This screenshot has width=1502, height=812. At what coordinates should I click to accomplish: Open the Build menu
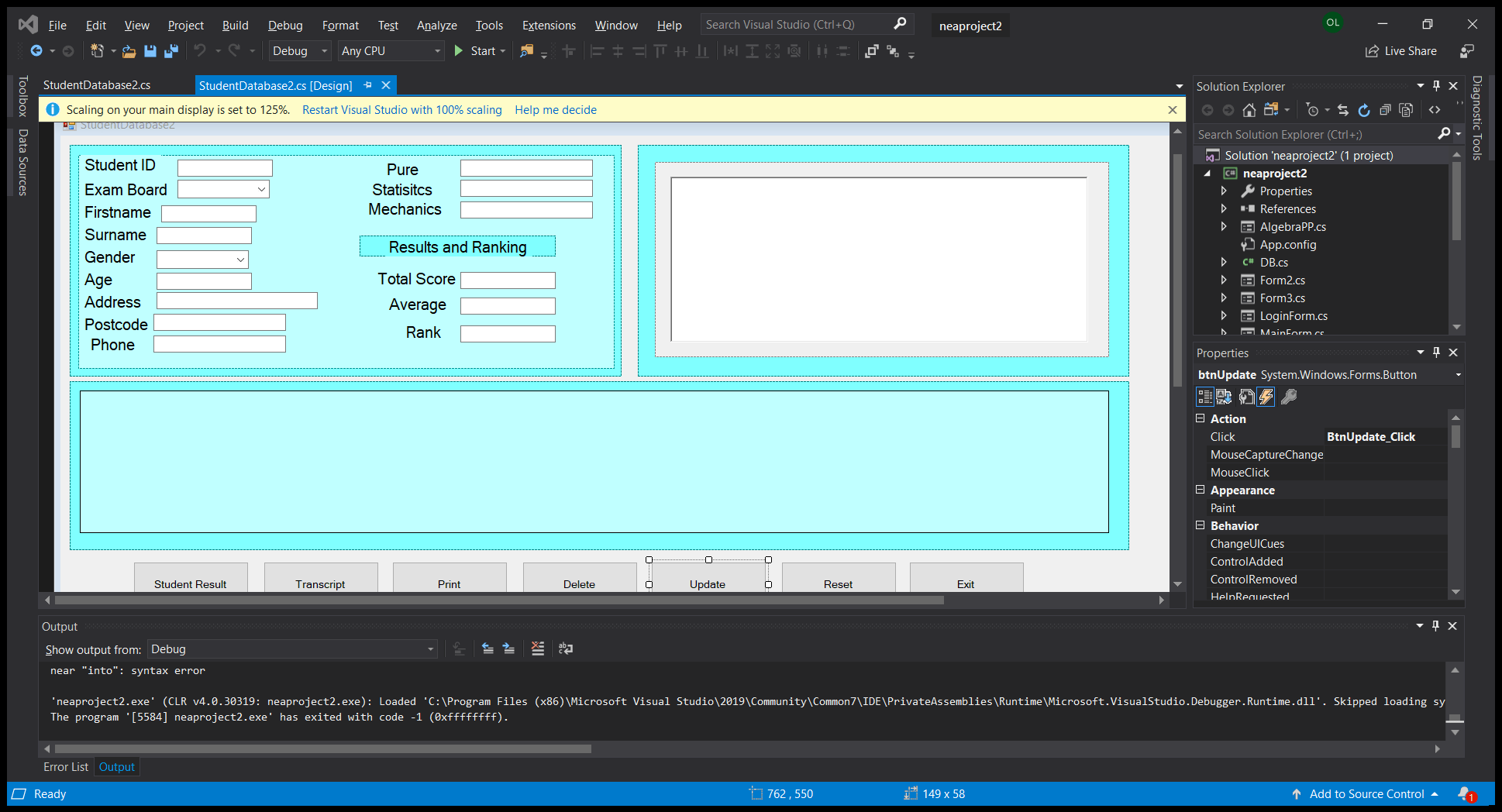click(x=235, y=26)
